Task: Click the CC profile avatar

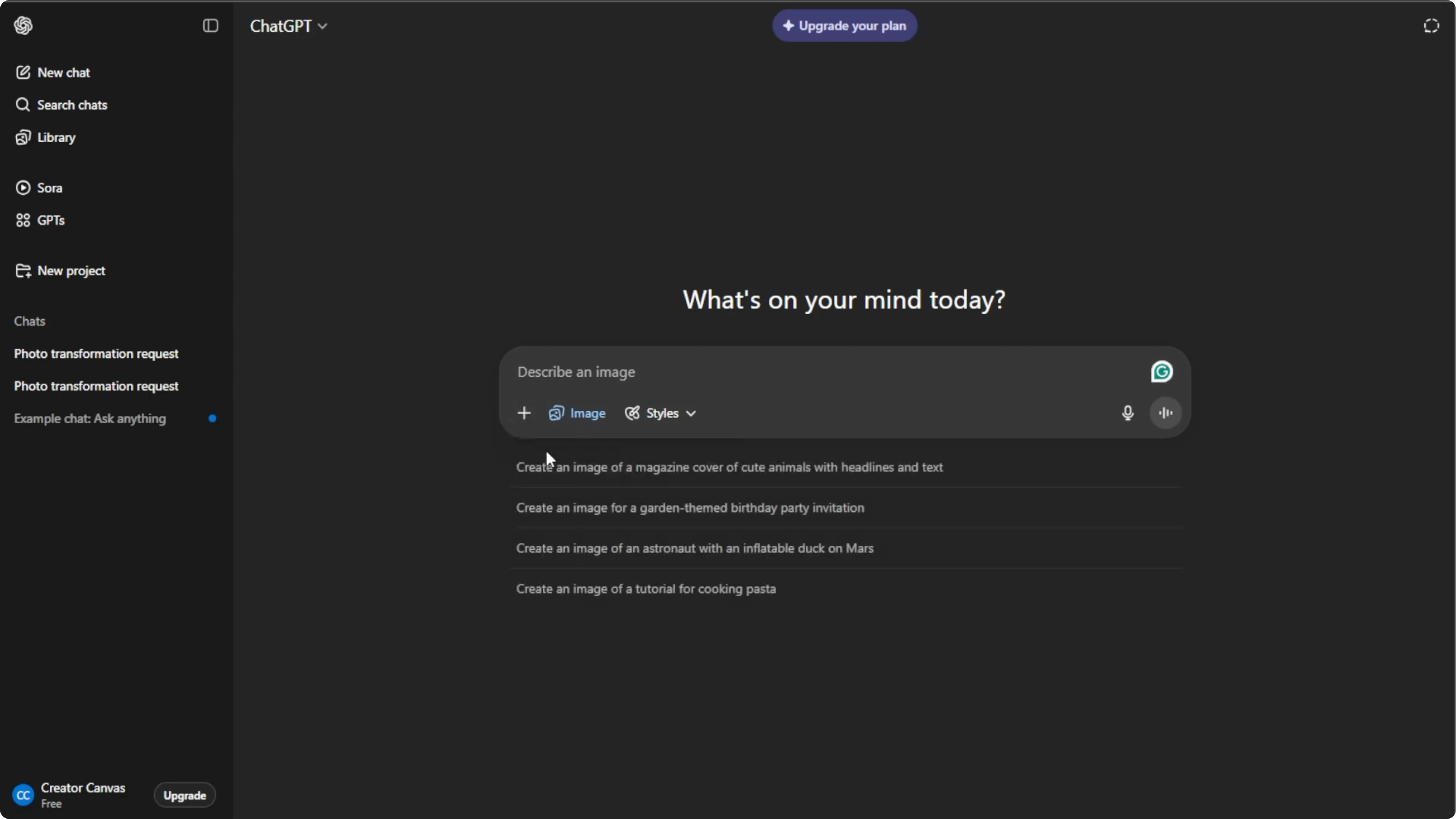Action: [x=23, y=795]
